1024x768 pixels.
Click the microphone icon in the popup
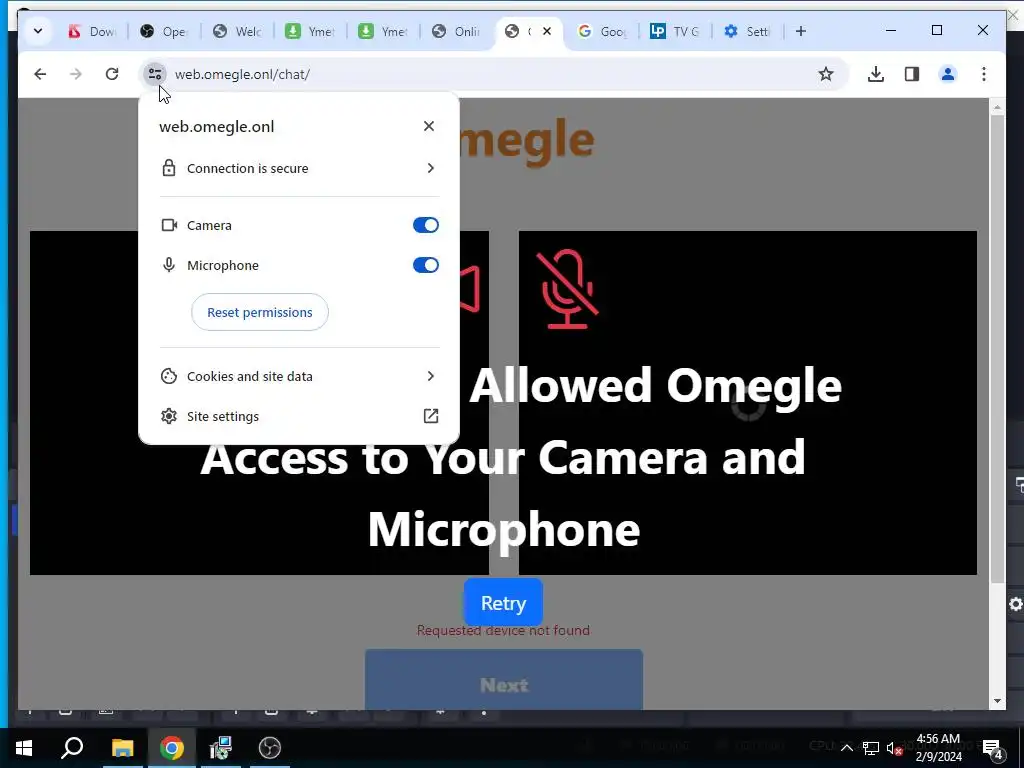[x=169, y=265]
